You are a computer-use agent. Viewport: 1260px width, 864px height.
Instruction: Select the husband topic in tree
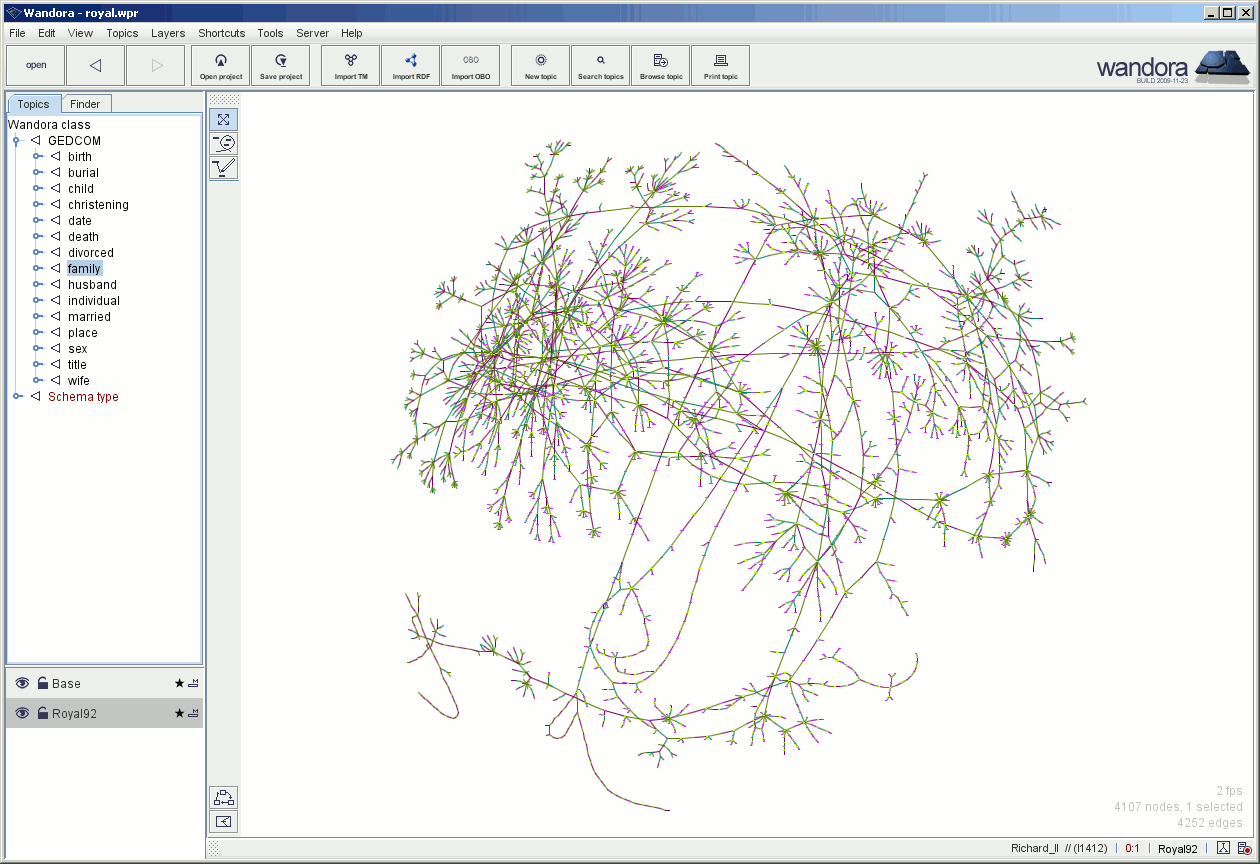pyautogui.click(x=92, y=285)
